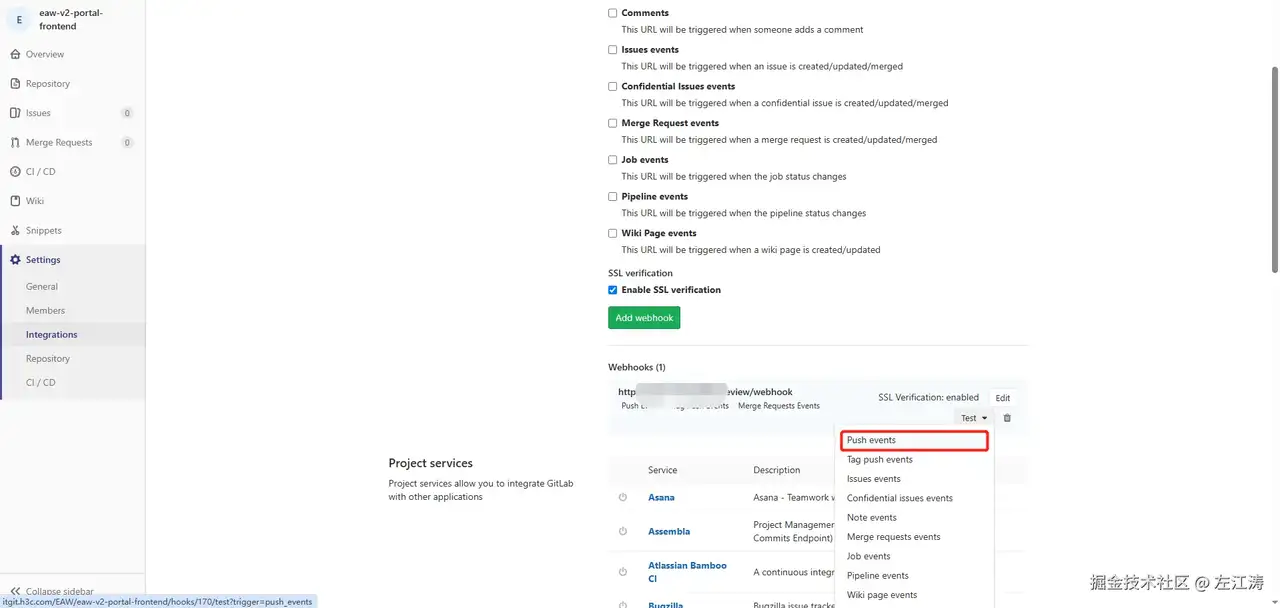Click the Settings gear icon
Image resolution: width=1280 pixels, height=608 pixels.
pyautogui.click(x=15, y=260)
